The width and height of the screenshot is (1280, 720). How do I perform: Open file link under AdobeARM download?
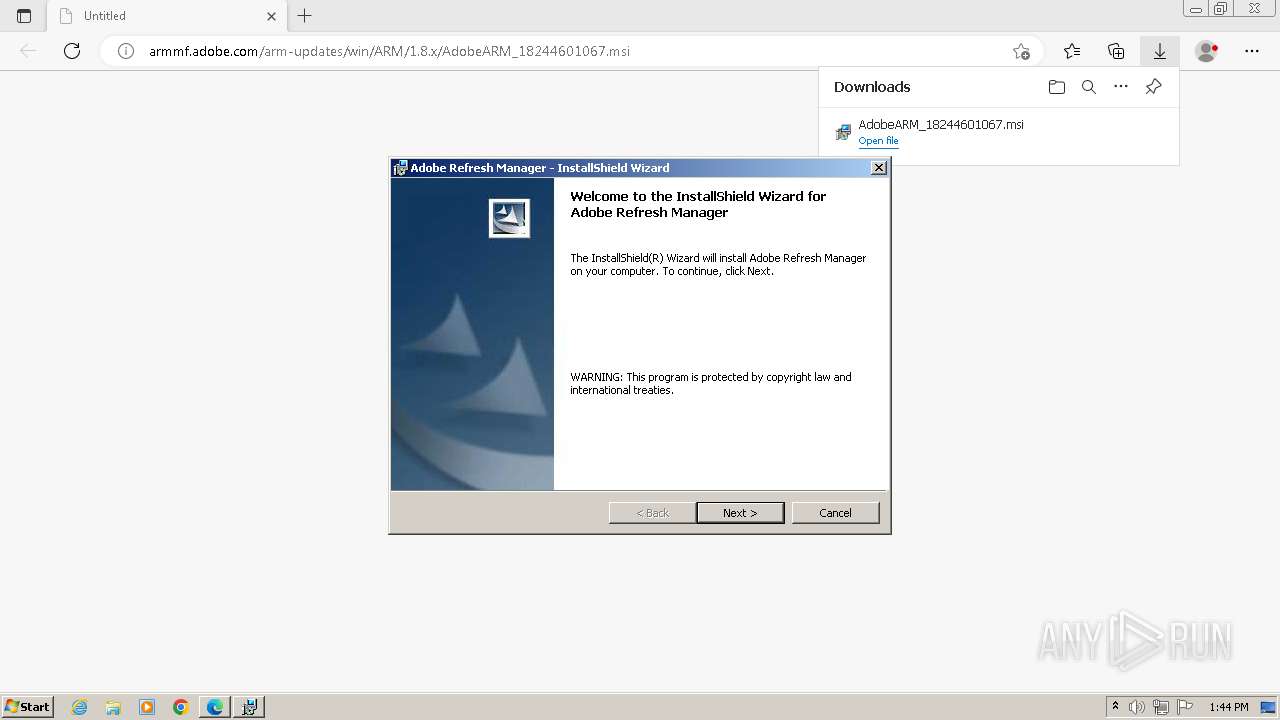(x=878, y=141)
